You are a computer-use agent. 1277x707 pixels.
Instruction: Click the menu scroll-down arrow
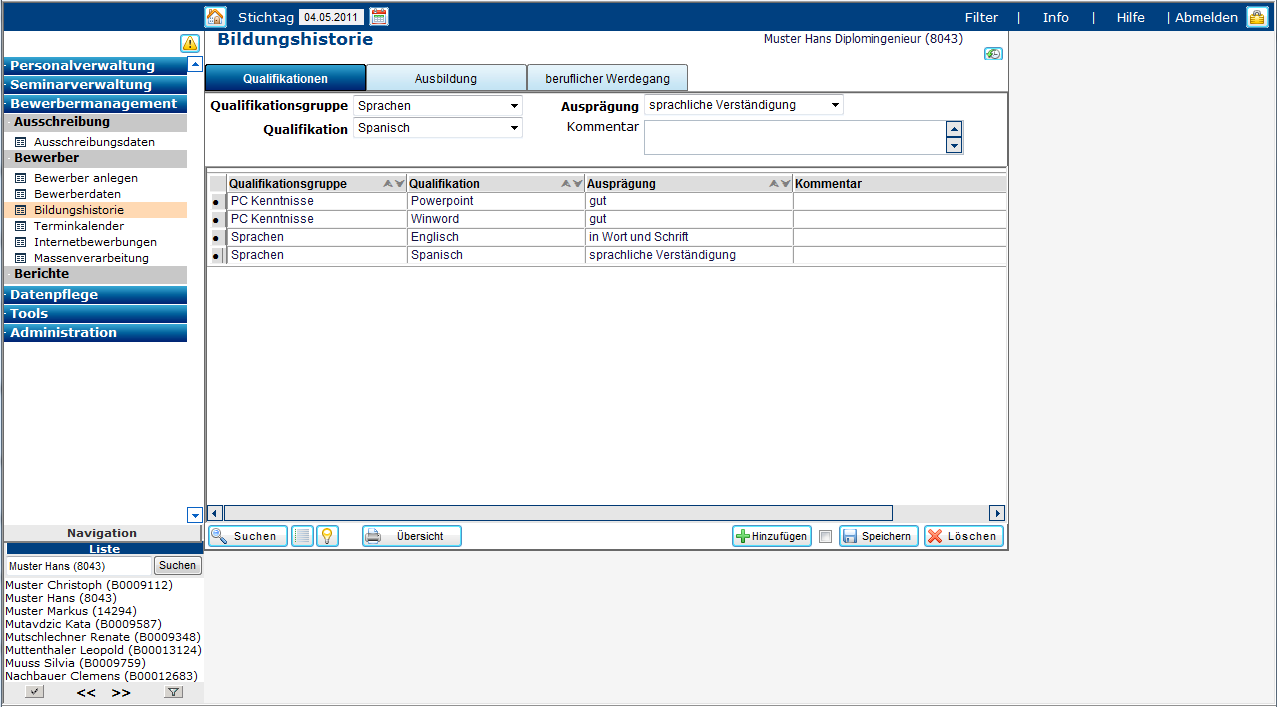point(195,515)
